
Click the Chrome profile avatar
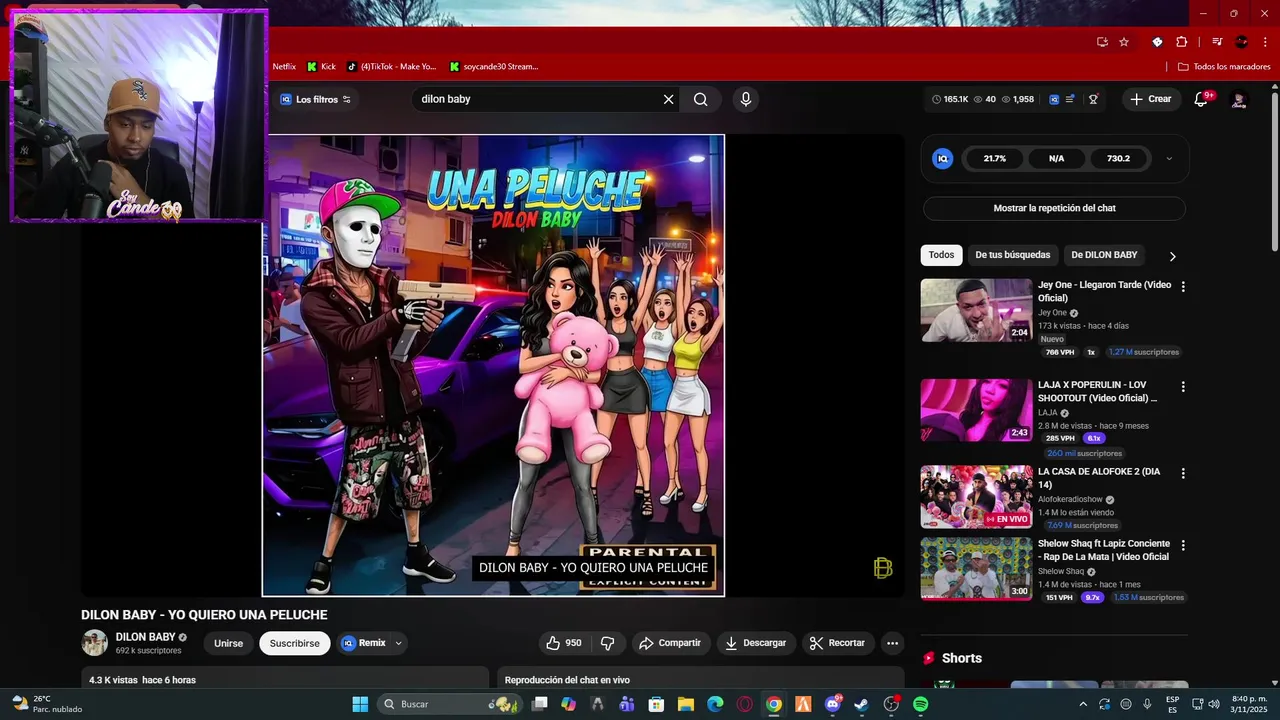1241,42
